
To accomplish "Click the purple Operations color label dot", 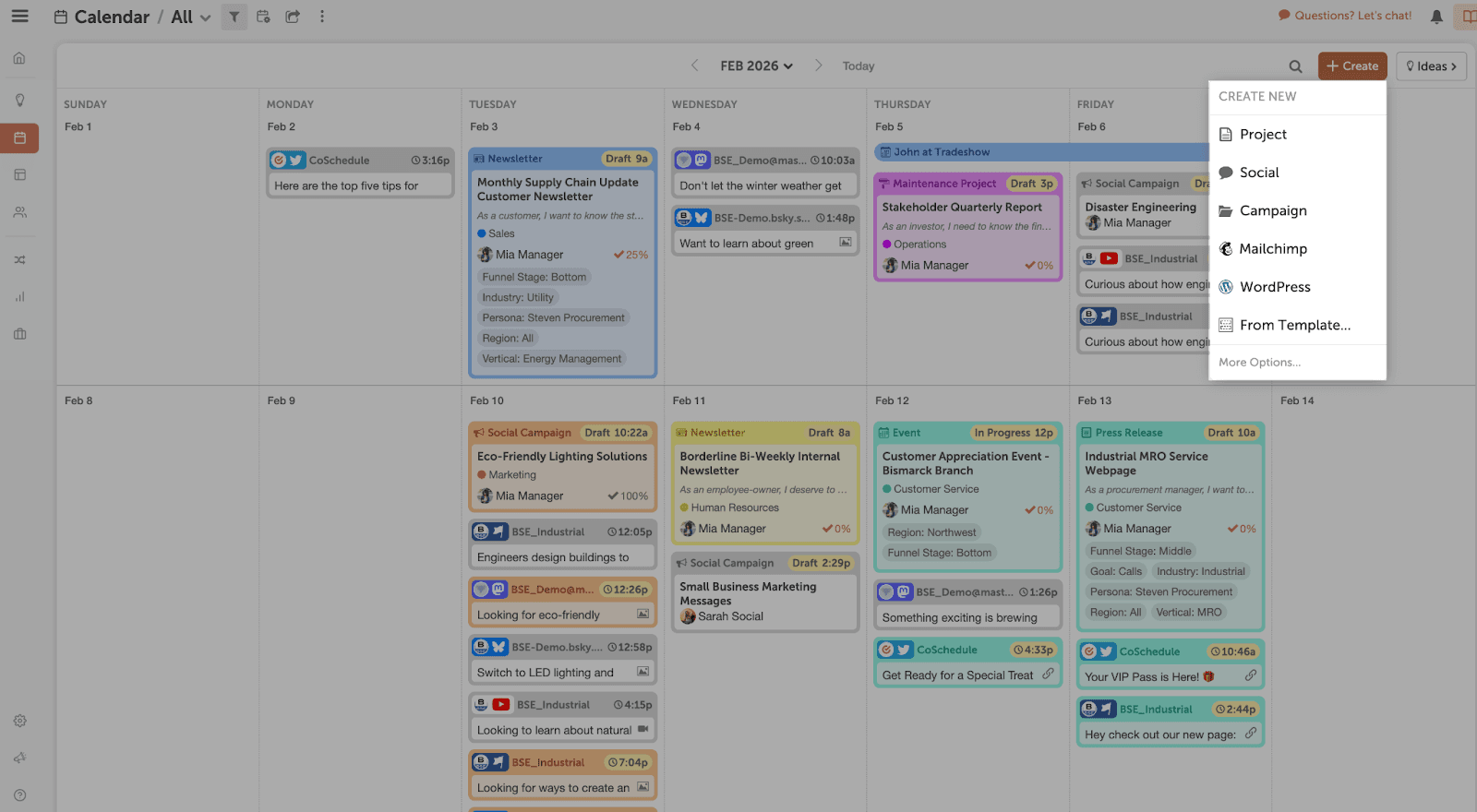I will point(887,245).
